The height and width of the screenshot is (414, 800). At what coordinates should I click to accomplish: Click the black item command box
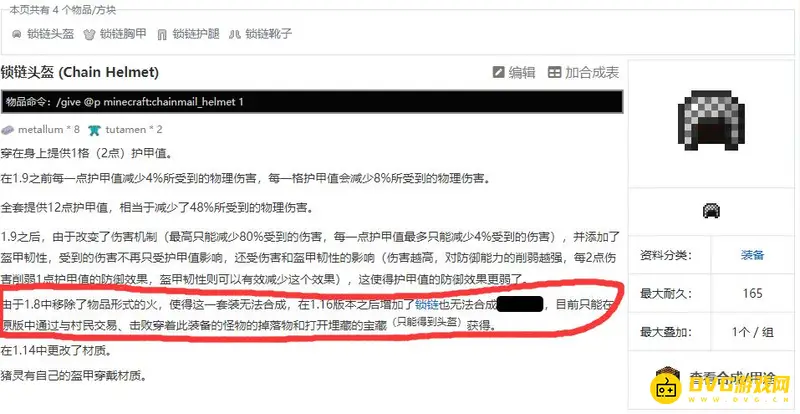coord(312,102)
